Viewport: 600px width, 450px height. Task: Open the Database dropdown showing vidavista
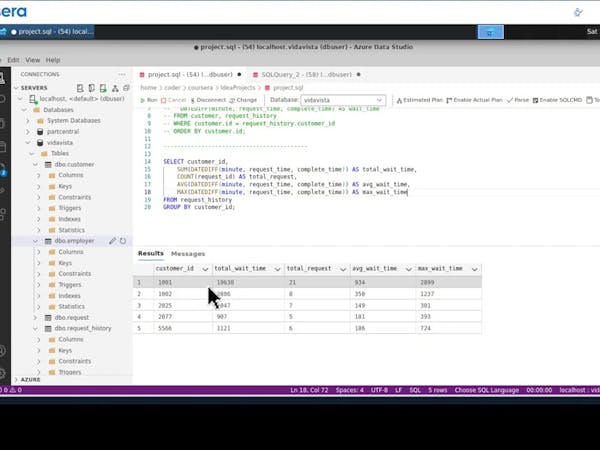(x=343, y=100)
